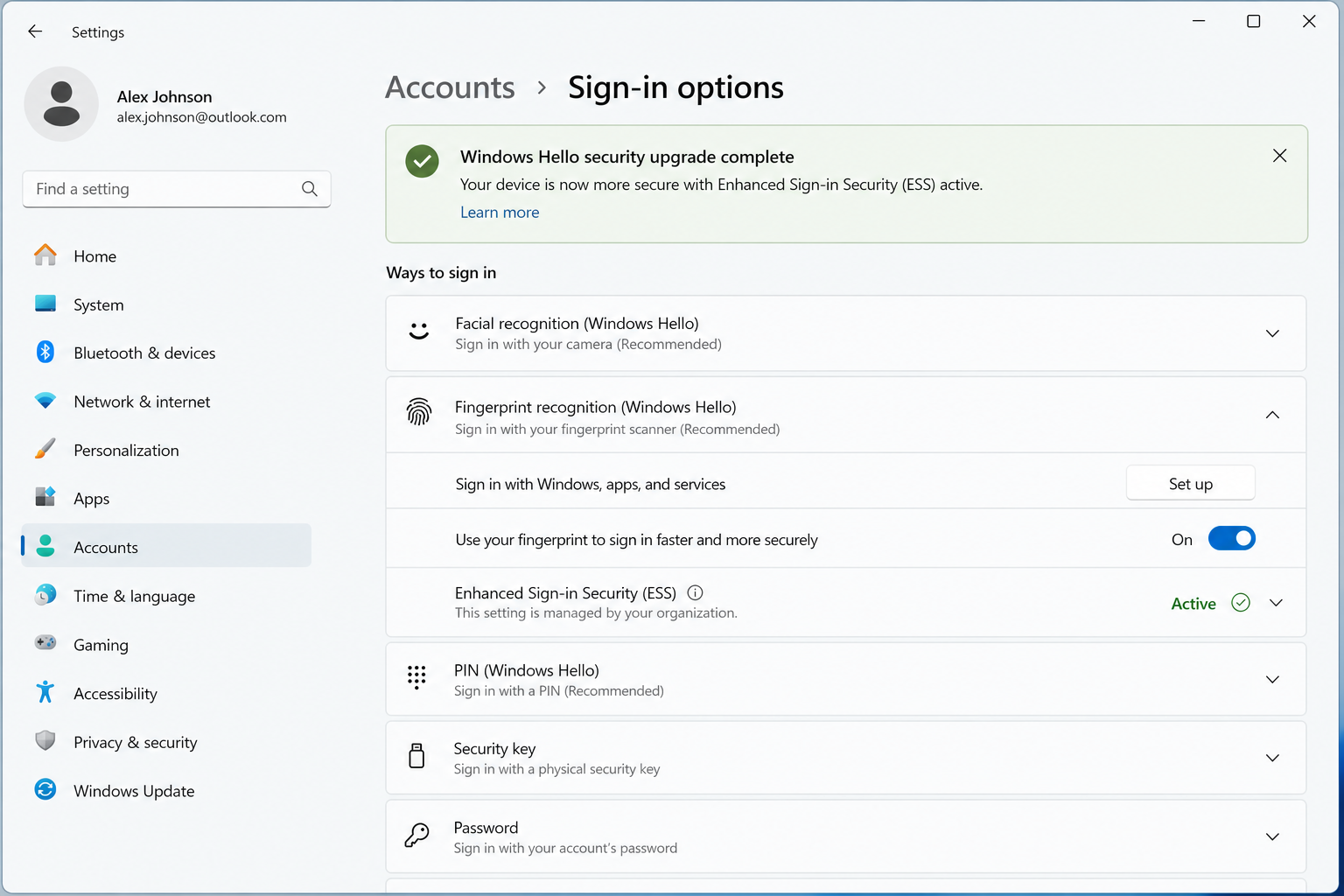Go to Time & language settings
Screen dimensions: 1344x896
166,596
